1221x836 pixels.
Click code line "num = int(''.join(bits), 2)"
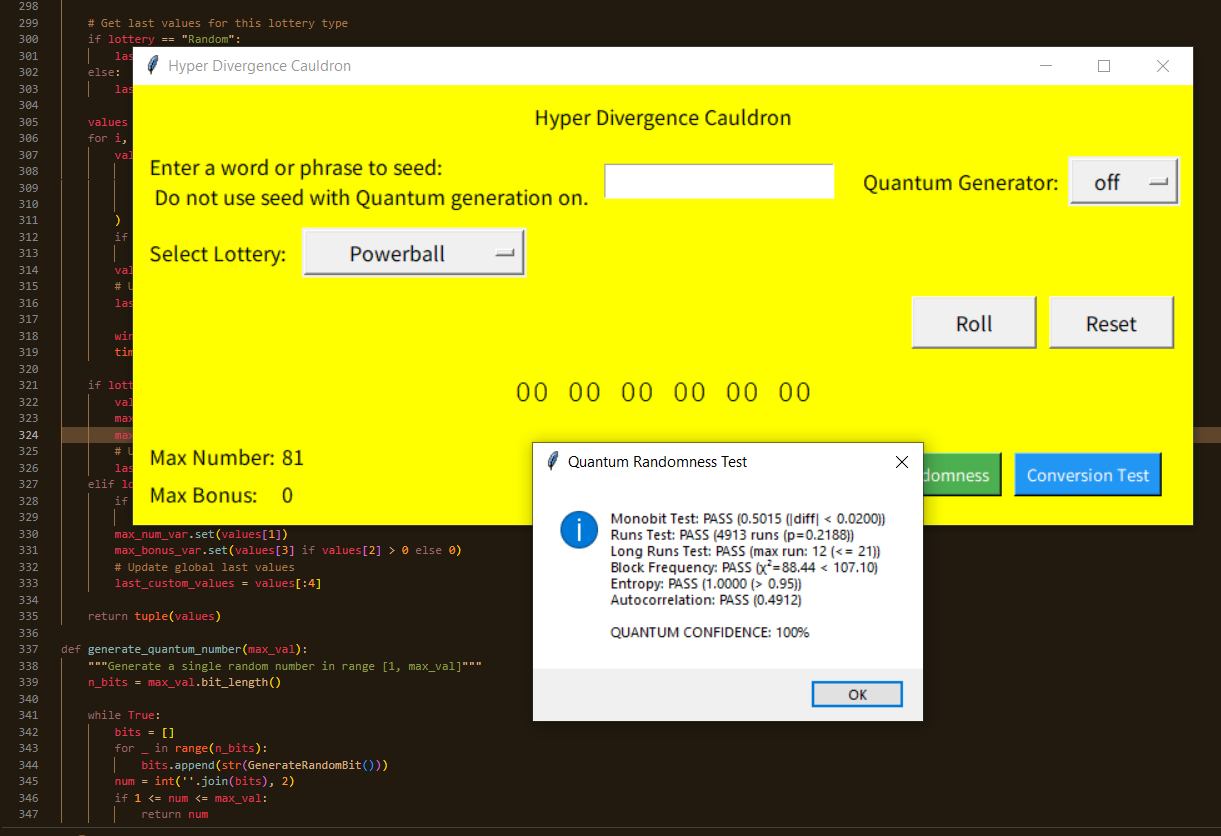[x=205, y=781]
